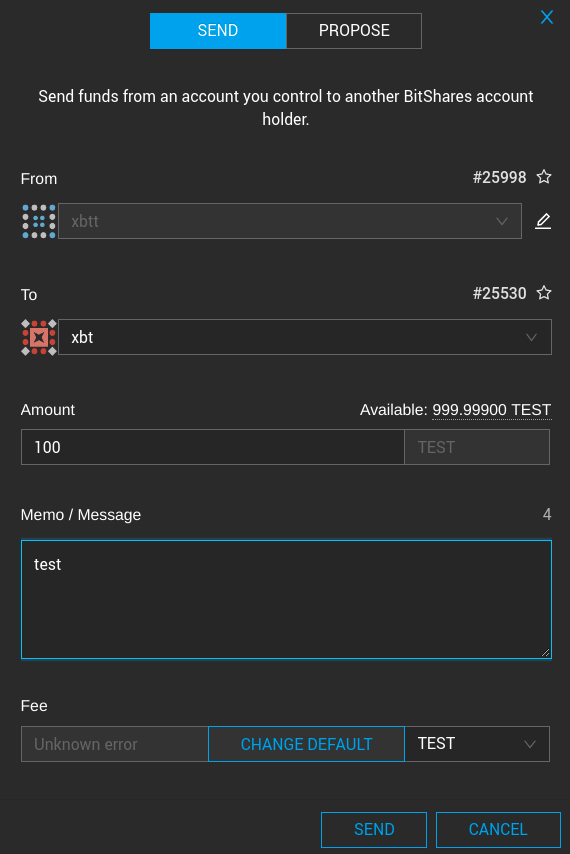570x854 pixels.
Task: Open the fee asset TEST dropdown
Action: point(477,743)
